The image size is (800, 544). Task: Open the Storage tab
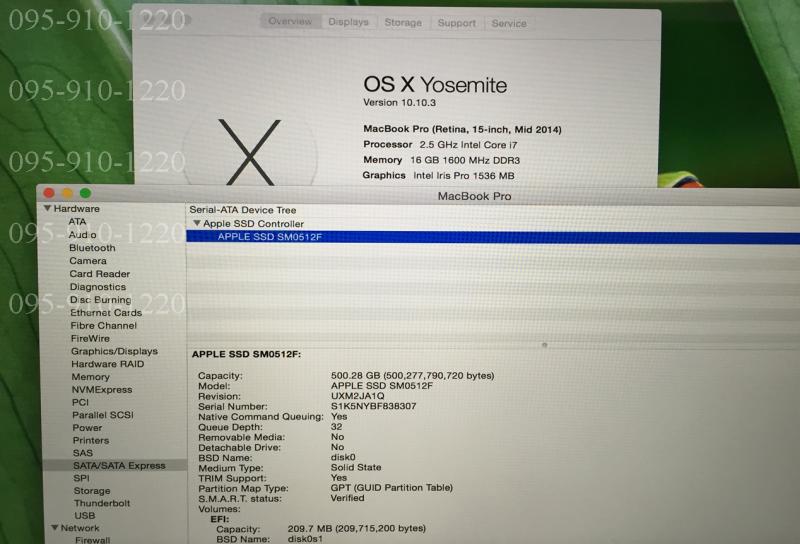(x=403, y=22)
